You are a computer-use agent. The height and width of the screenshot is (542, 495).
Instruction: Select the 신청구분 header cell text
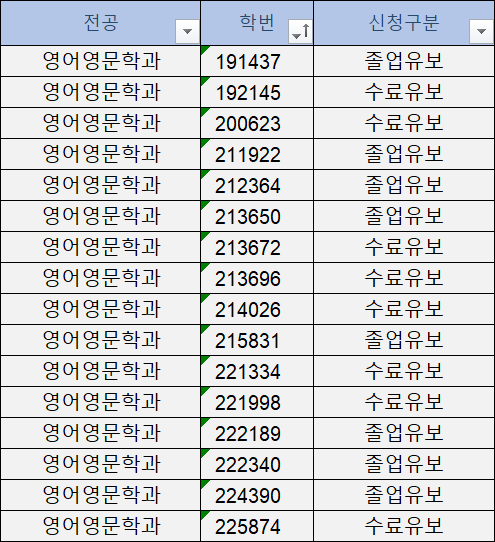(404, 23)
